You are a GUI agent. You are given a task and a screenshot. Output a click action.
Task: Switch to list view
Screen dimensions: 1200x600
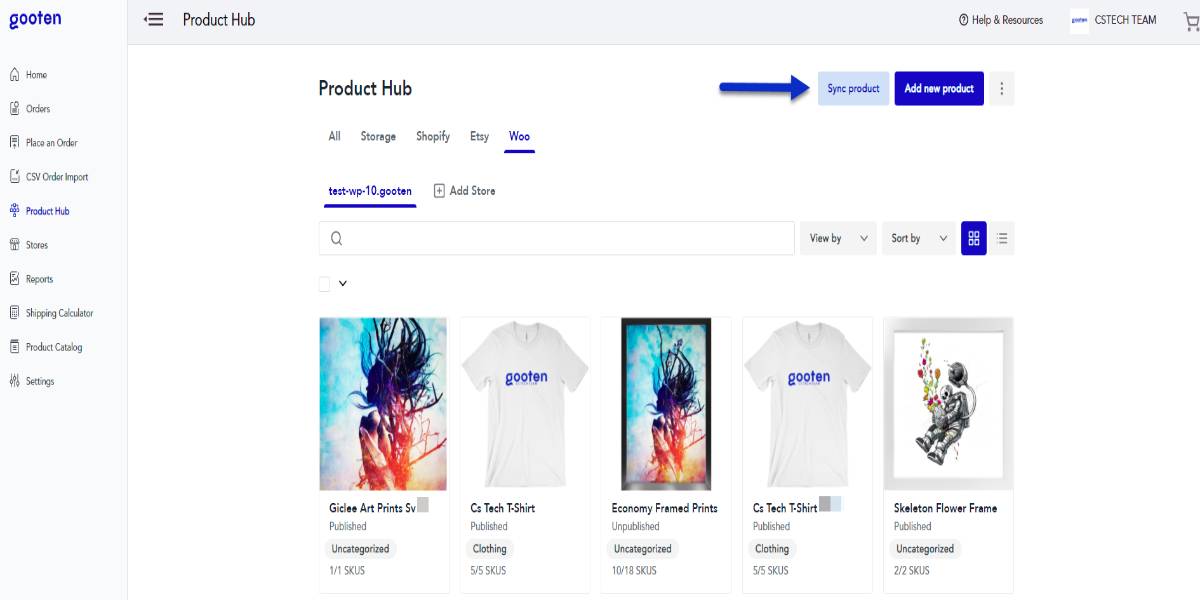click(1002, 238)
